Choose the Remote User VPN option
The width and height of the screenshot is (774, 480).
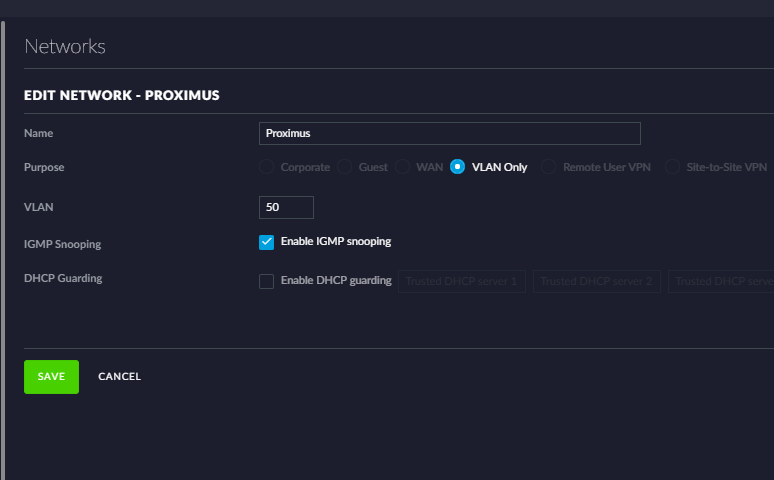[x=549, y=167]
